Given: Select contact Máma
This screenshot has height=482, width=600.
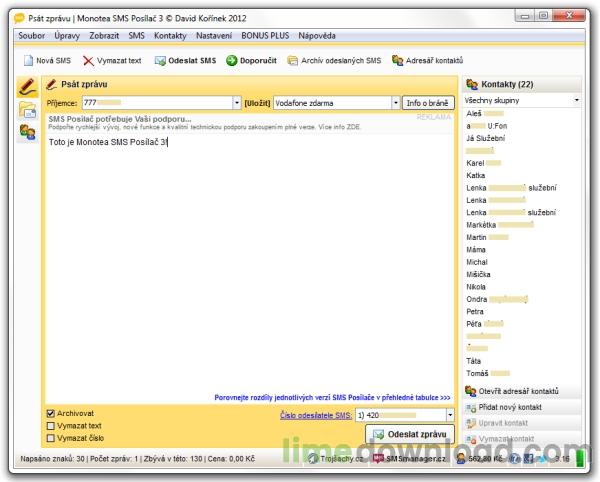Looking at the screenshot, I should (x=476, y=249).
